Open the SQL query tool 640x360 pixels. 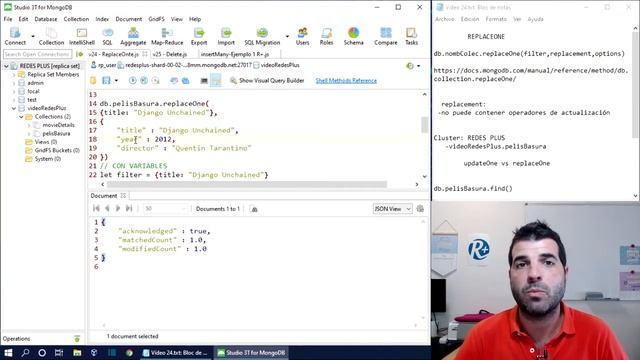(x=107, y=36)
